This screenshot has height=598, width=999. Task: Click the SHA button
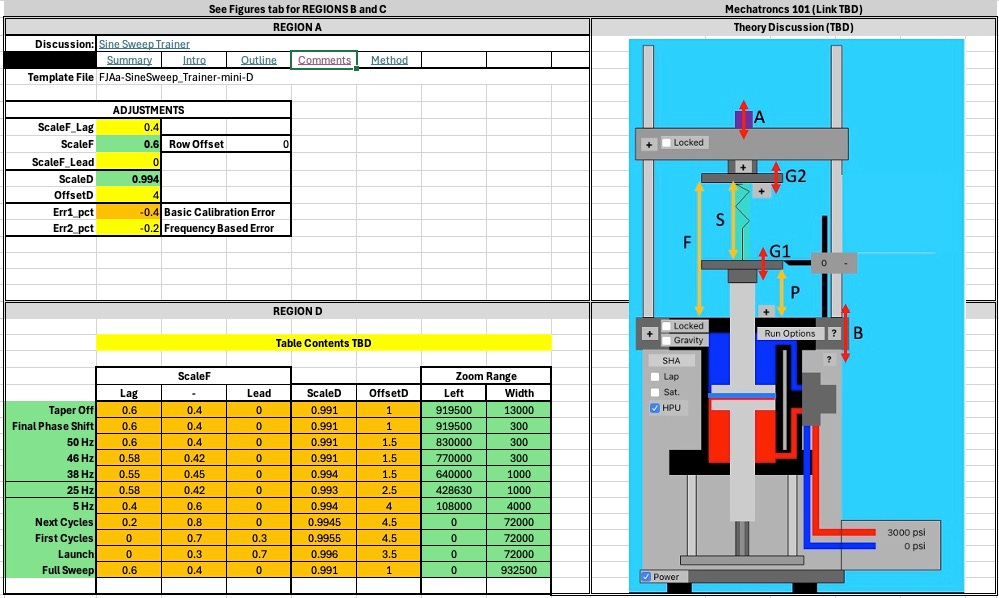point(671,360)
